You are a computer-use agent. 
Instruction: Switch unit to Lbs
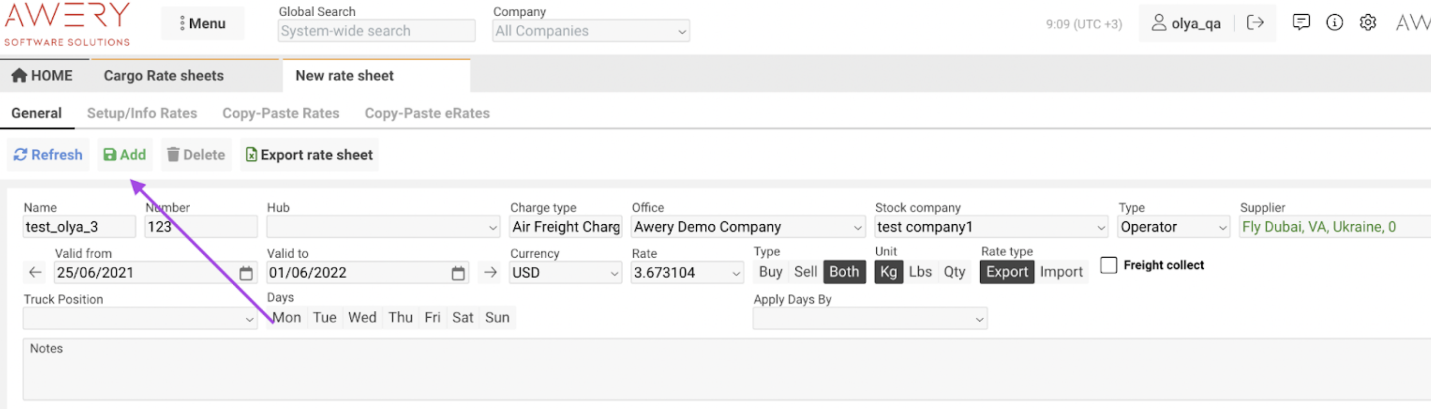920,272
